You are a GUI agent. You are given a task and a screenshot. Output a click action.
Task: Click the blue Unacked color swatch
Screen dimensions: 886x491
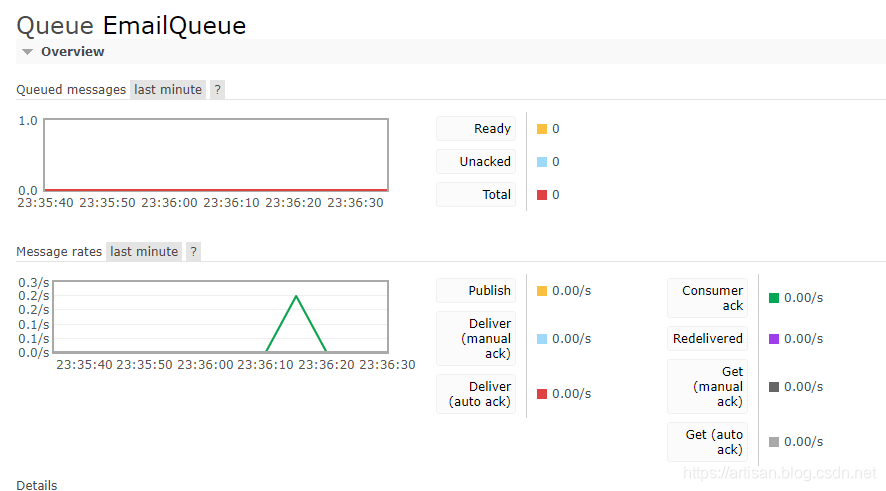[542, 162]
